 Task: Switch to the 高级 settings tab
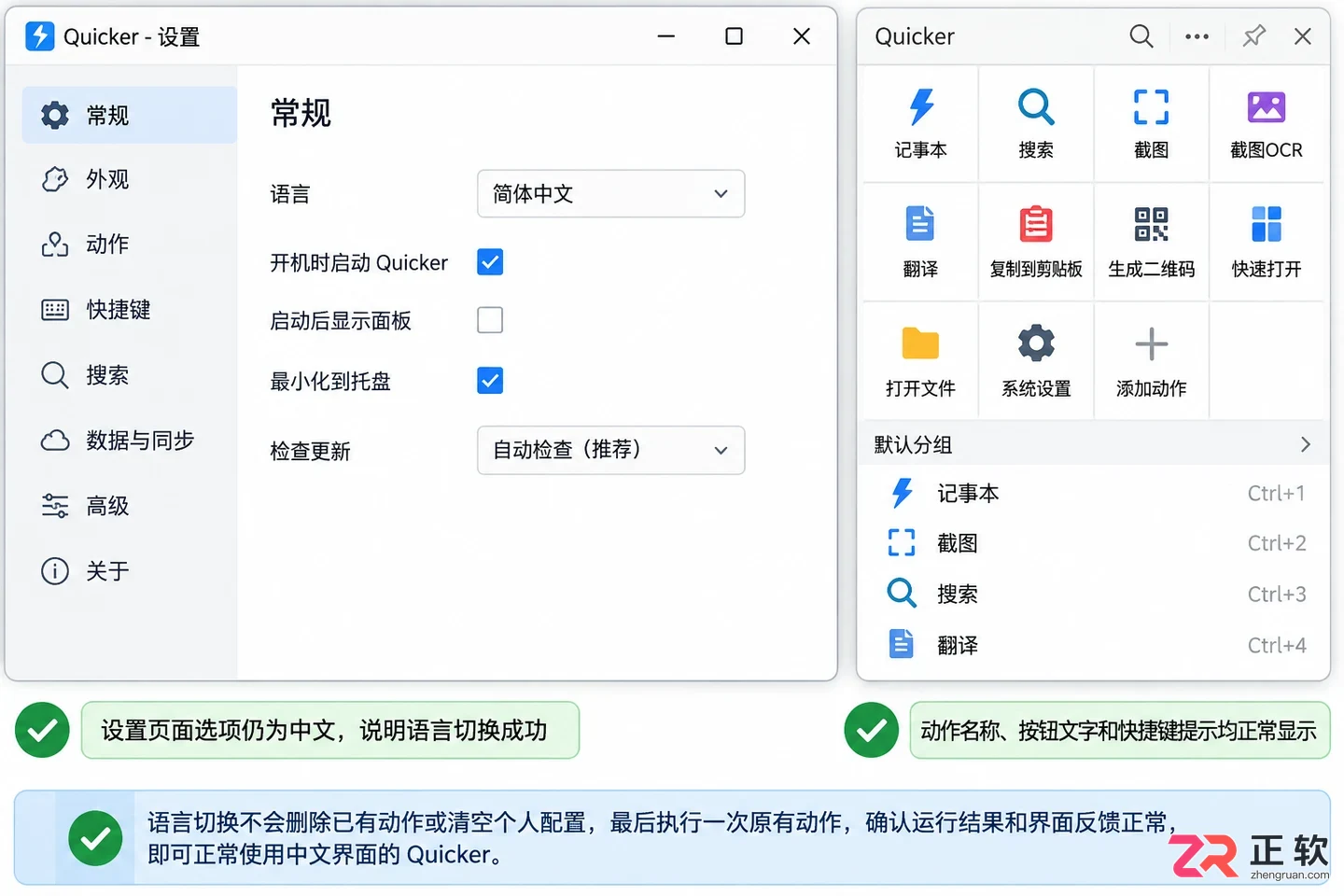(130, 506)
